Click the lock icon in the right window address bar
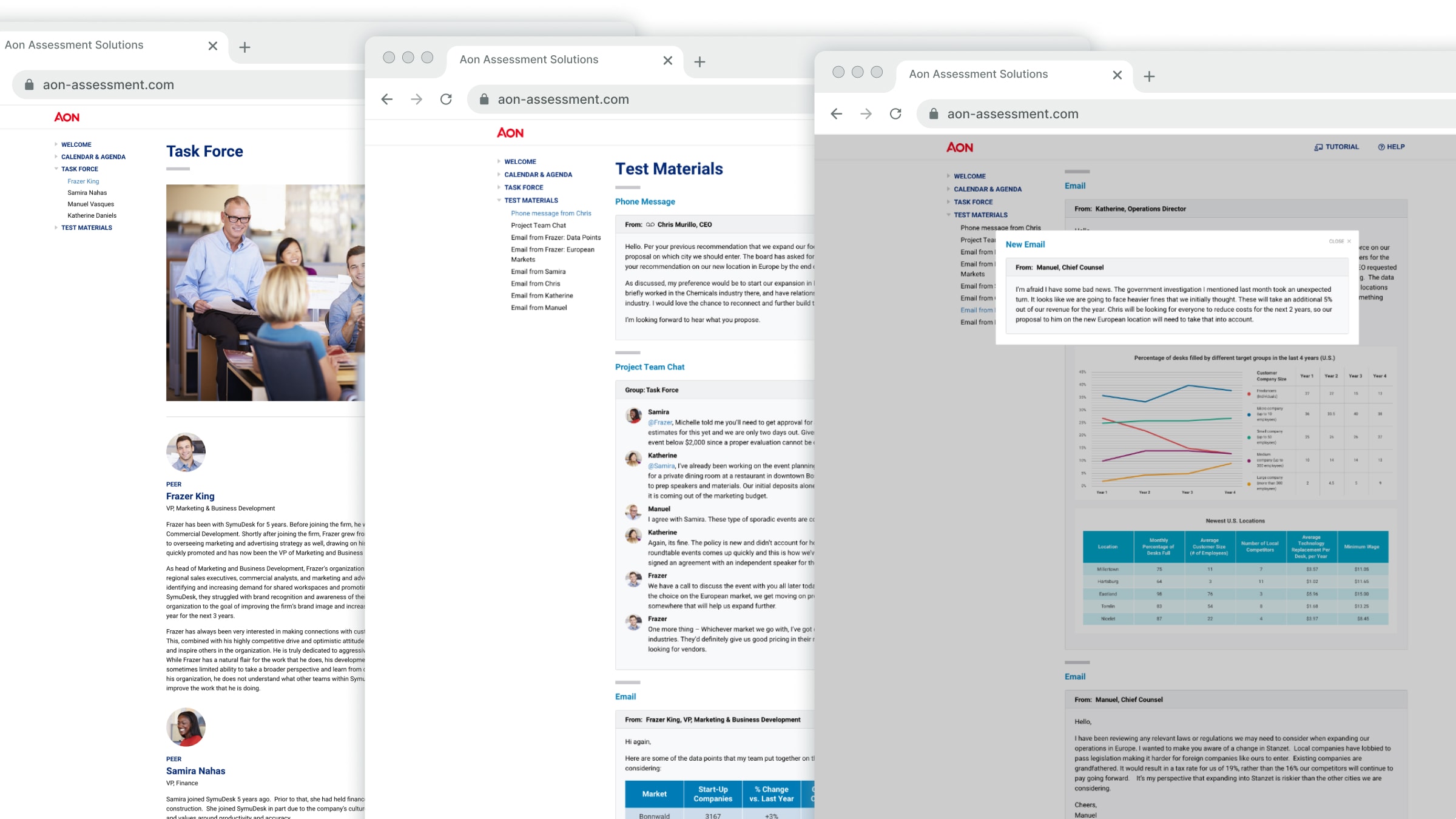 (934, 113)
